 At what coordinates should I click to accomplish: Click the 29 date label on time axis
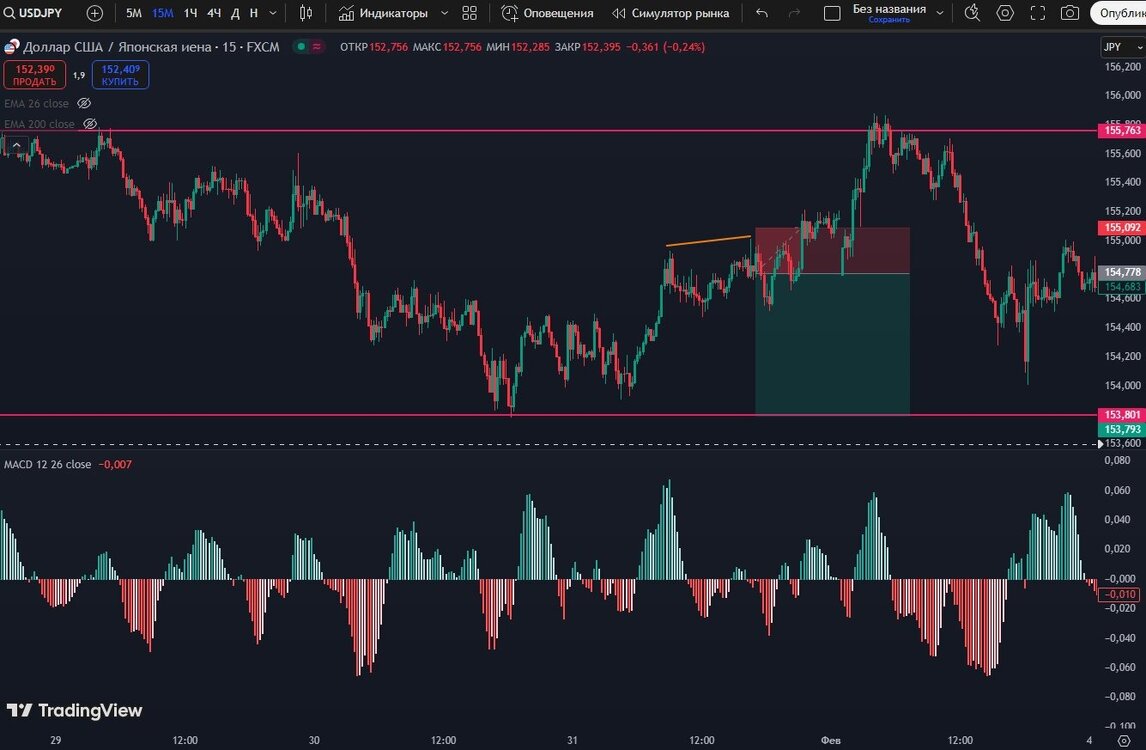point(56,740)
